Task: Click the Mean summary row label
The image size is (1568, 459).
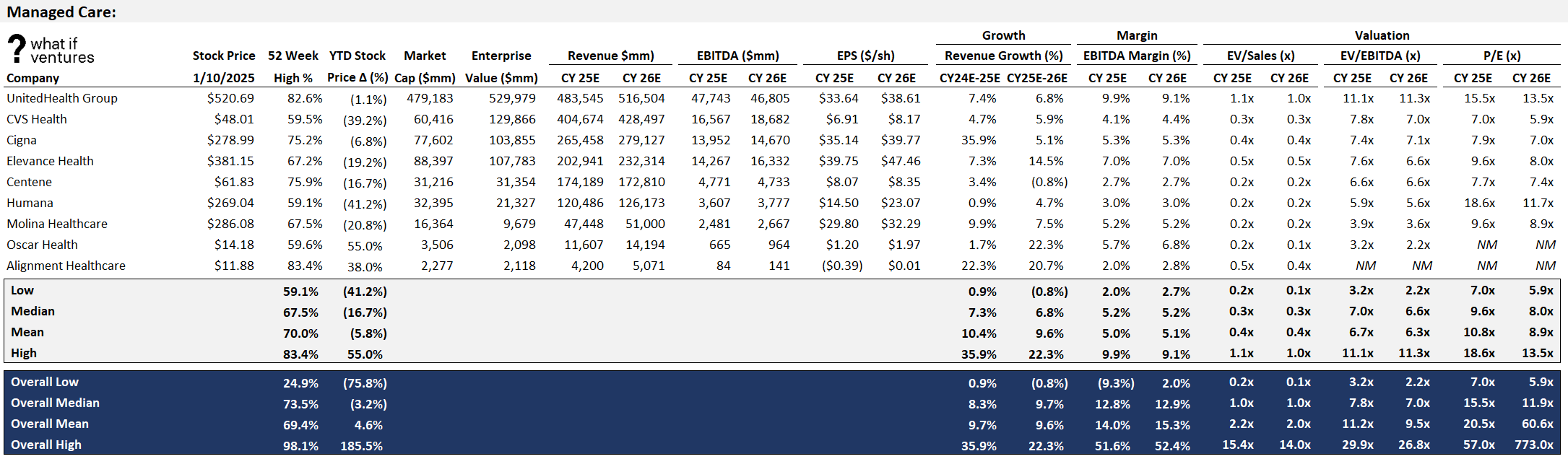Action: [27, 332]
